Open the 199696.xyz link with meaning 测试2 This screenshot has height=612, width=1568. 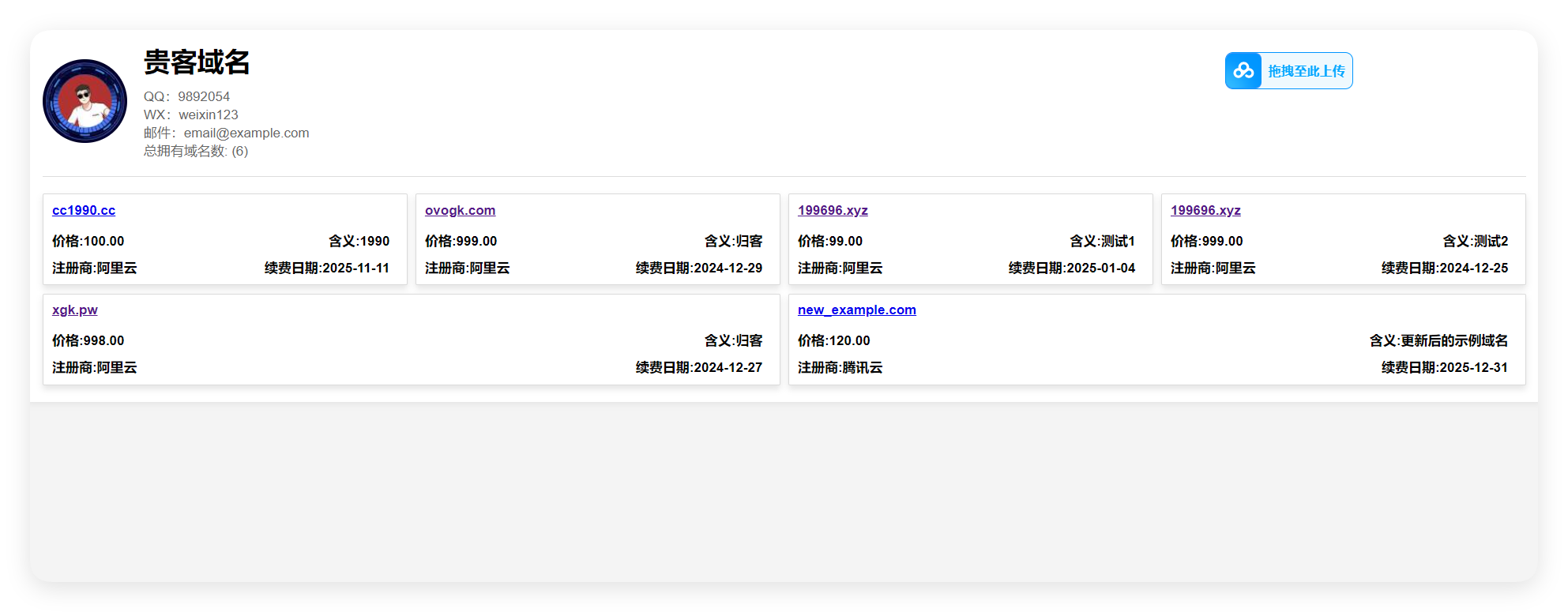click(x=1205, y=210)
